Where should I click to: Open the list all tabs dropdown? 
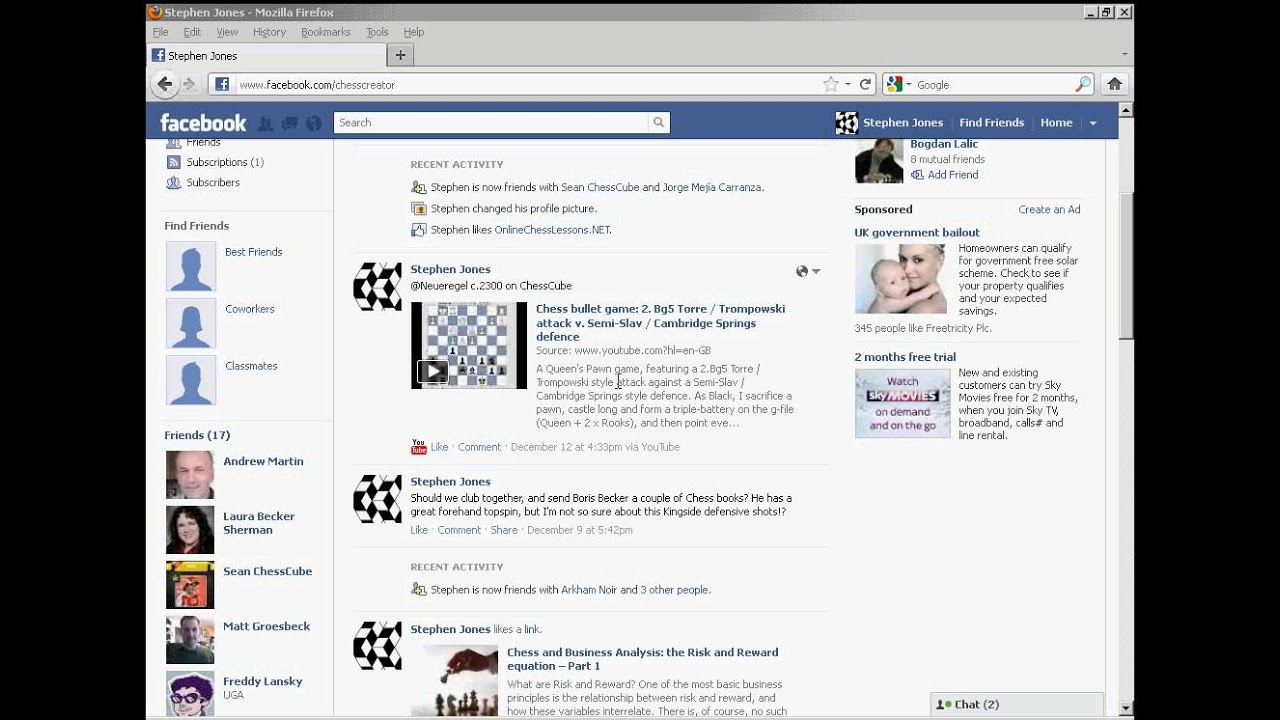pos(1125,55)
